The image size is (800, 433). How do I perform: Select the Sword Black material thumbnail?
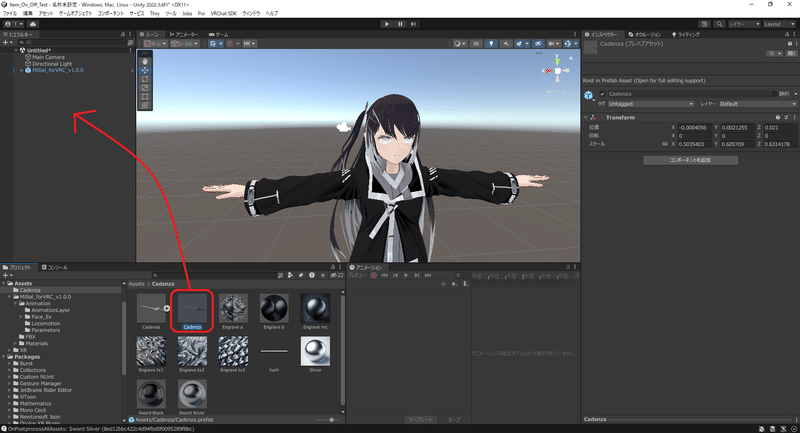click(x=151, y=393)
